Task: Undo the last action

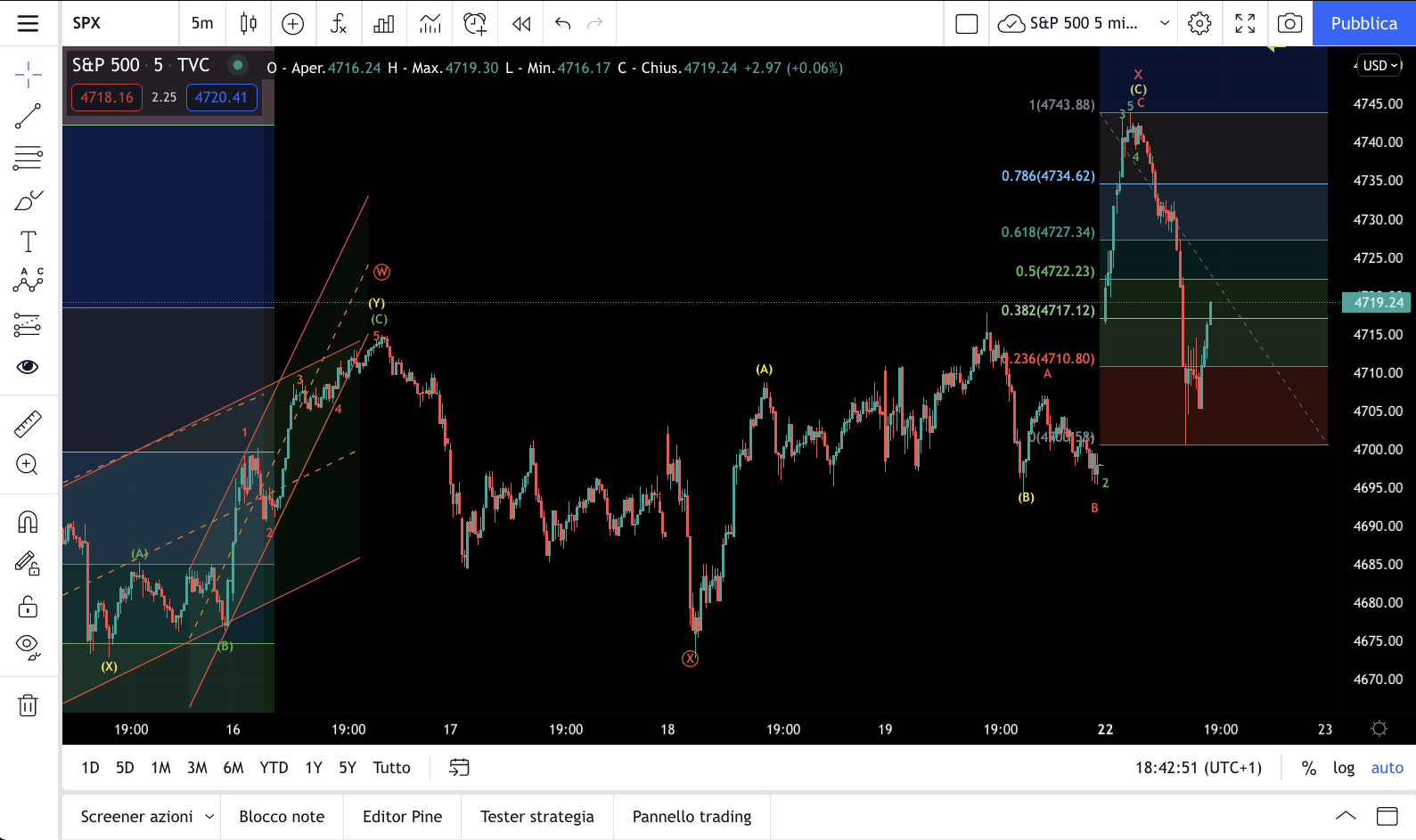Action: tap(562, 23)
